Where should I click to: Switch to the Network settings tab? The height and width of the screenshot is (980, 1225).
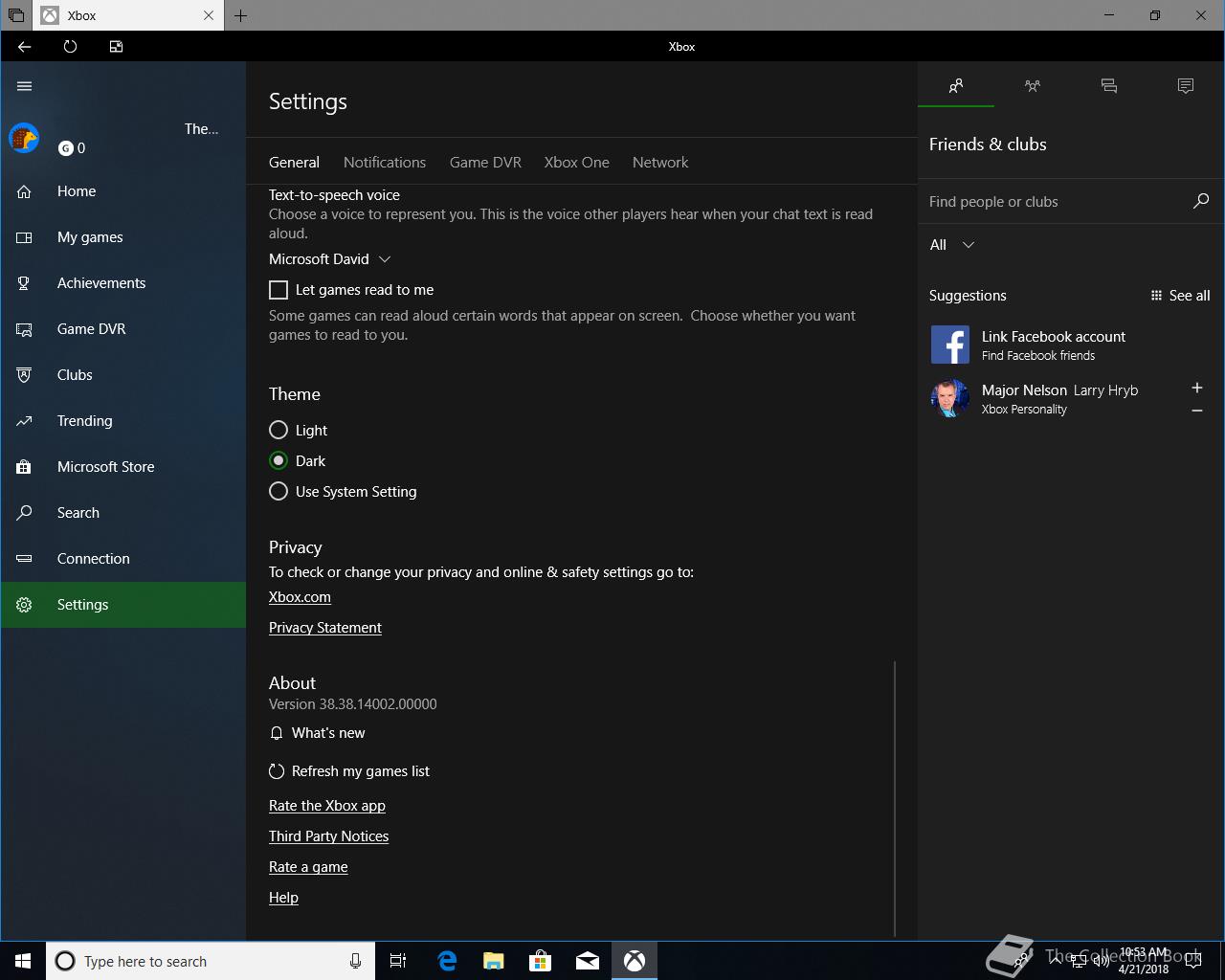click(x=659, y=163)
